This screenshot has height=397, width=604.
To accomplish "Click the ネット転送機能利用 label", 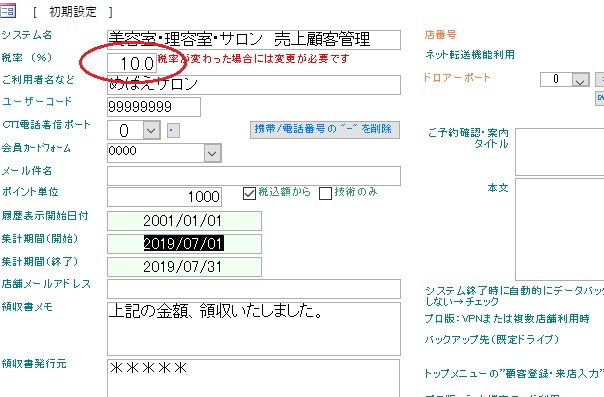I will pos(470,55).
